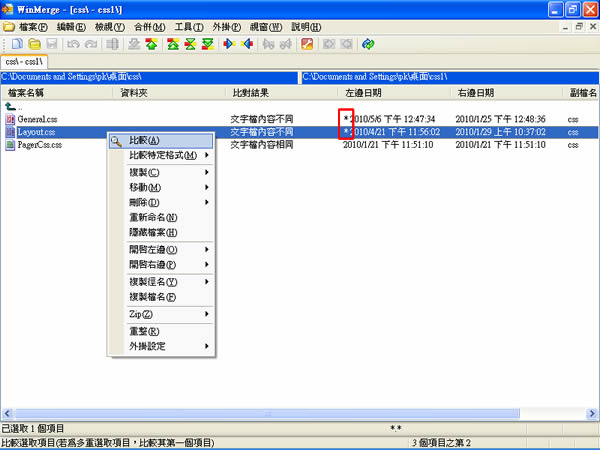This screenshot has height=450, width=600.
Task: Sort by the 副檔名 column header
Action: tap(581, 93)
